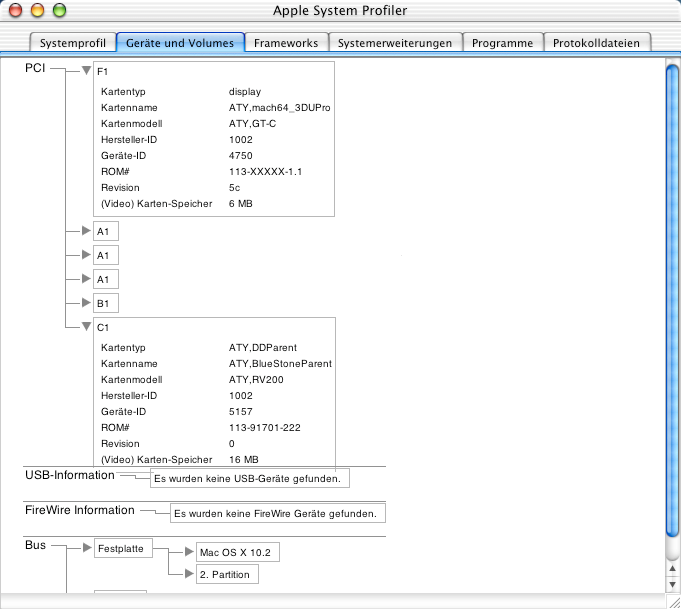
Task: Open the Systemerweiterungen tab
Action: point(395,43)
